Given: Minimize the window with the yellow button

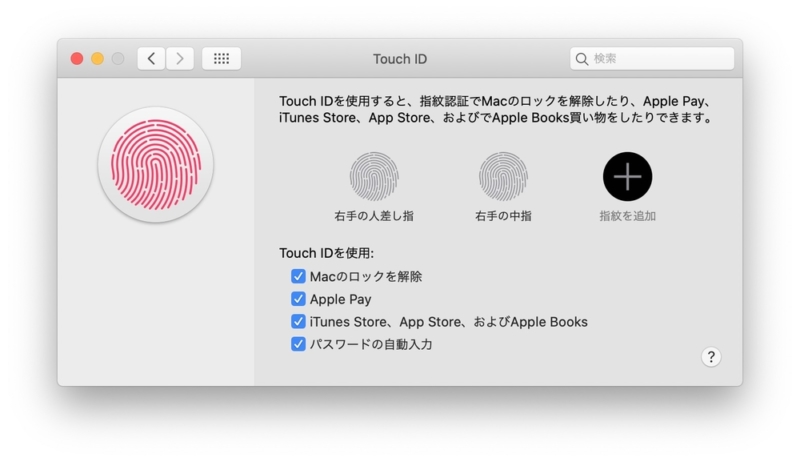Looking at the screenshot, I should coord(97,59).
